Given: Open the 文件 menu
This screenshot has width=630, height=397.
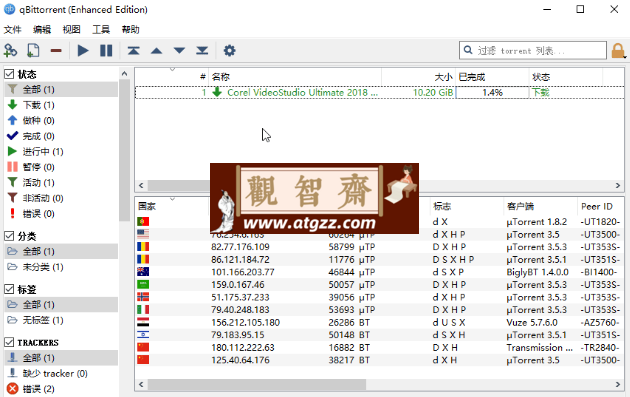Looking at the screenshot, I should point(12,29).
